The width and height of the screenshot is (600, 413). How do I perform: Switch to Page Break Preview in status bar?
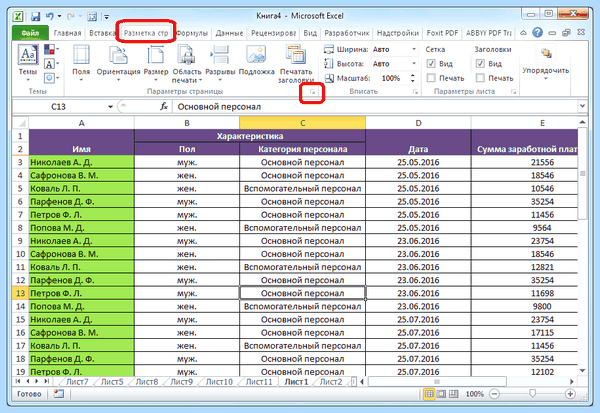coord(453,394)
